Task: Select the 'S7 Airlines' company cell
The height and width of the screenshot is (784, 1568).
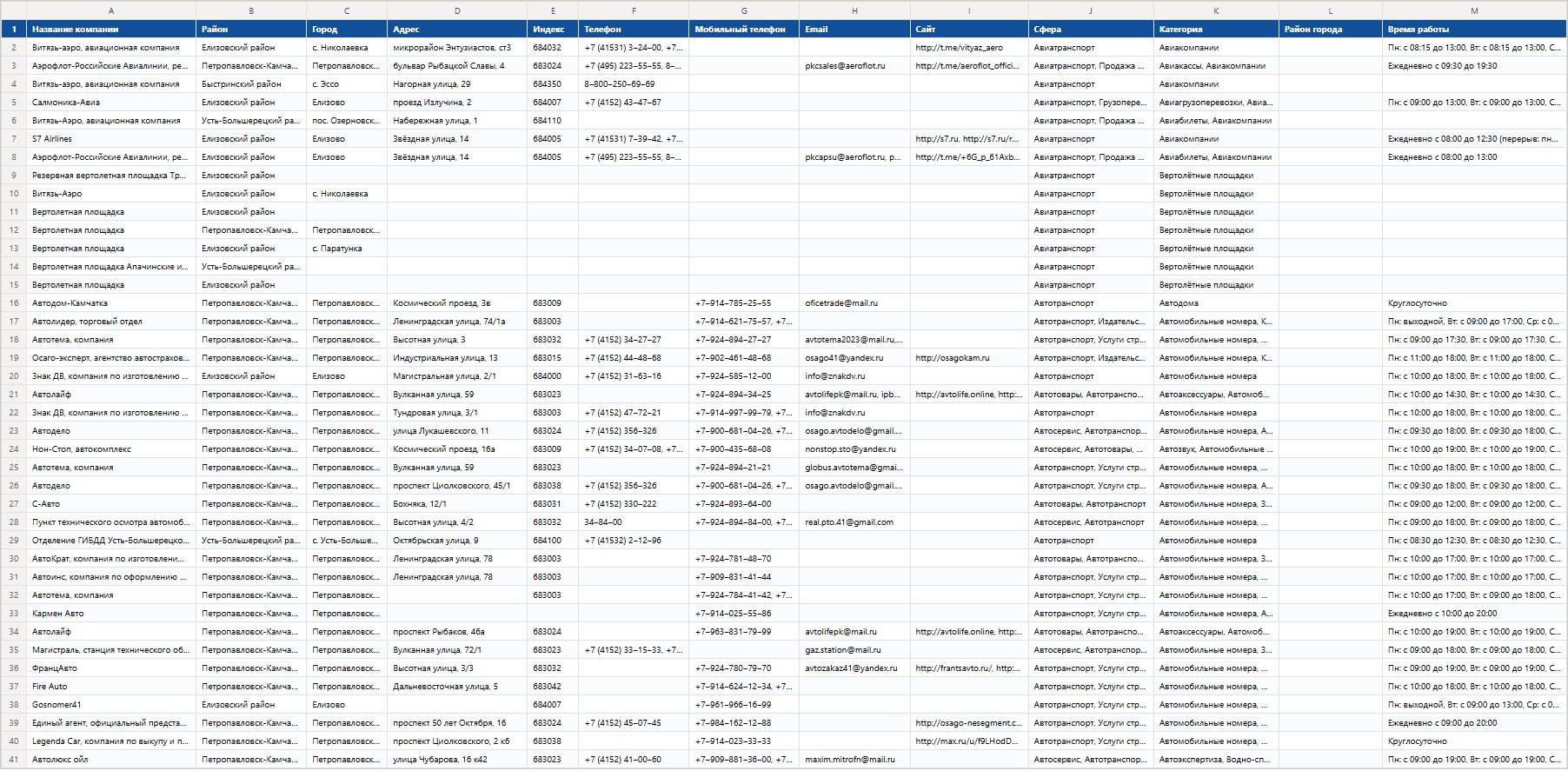Action: (x=111, y=139)
